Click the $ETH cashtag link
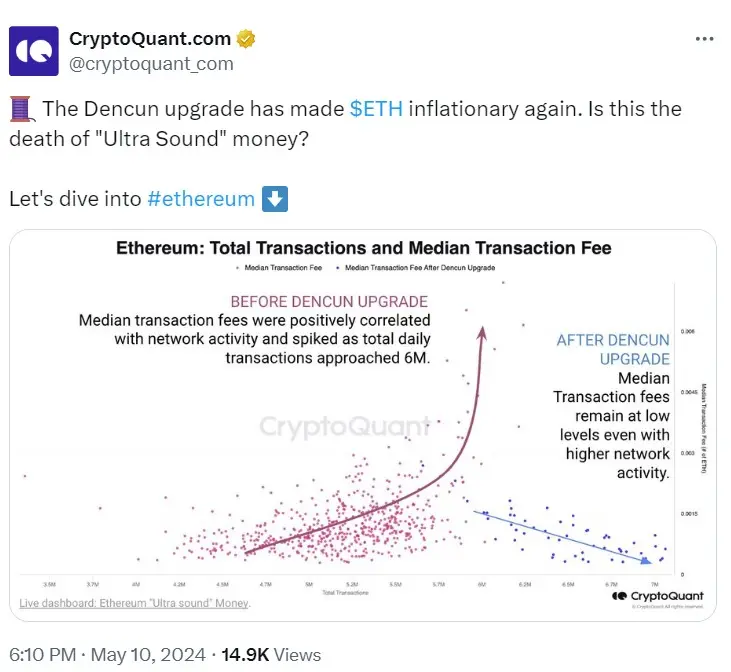This screenshot has height=672, width=731. (x=376, y=109)
